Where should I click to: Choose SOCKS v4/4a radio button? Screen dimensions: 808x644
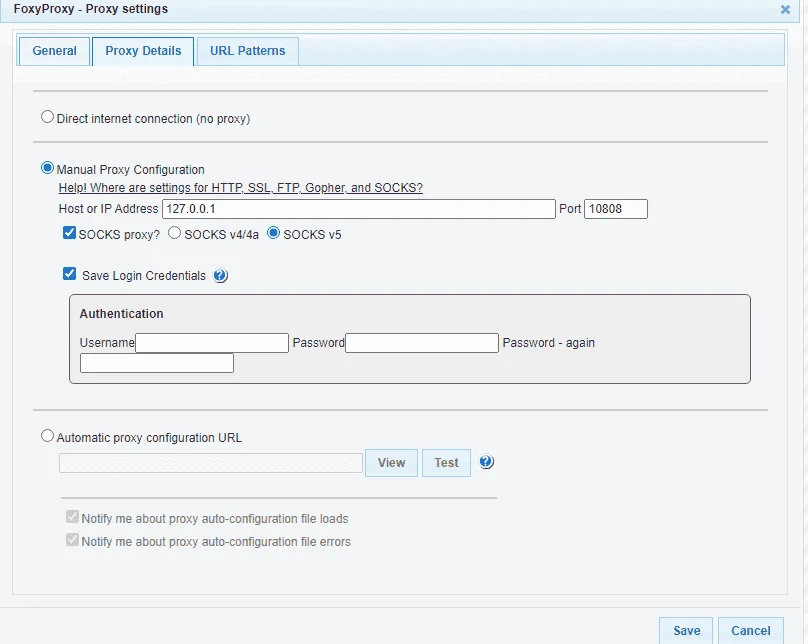[x=175, y=233]
